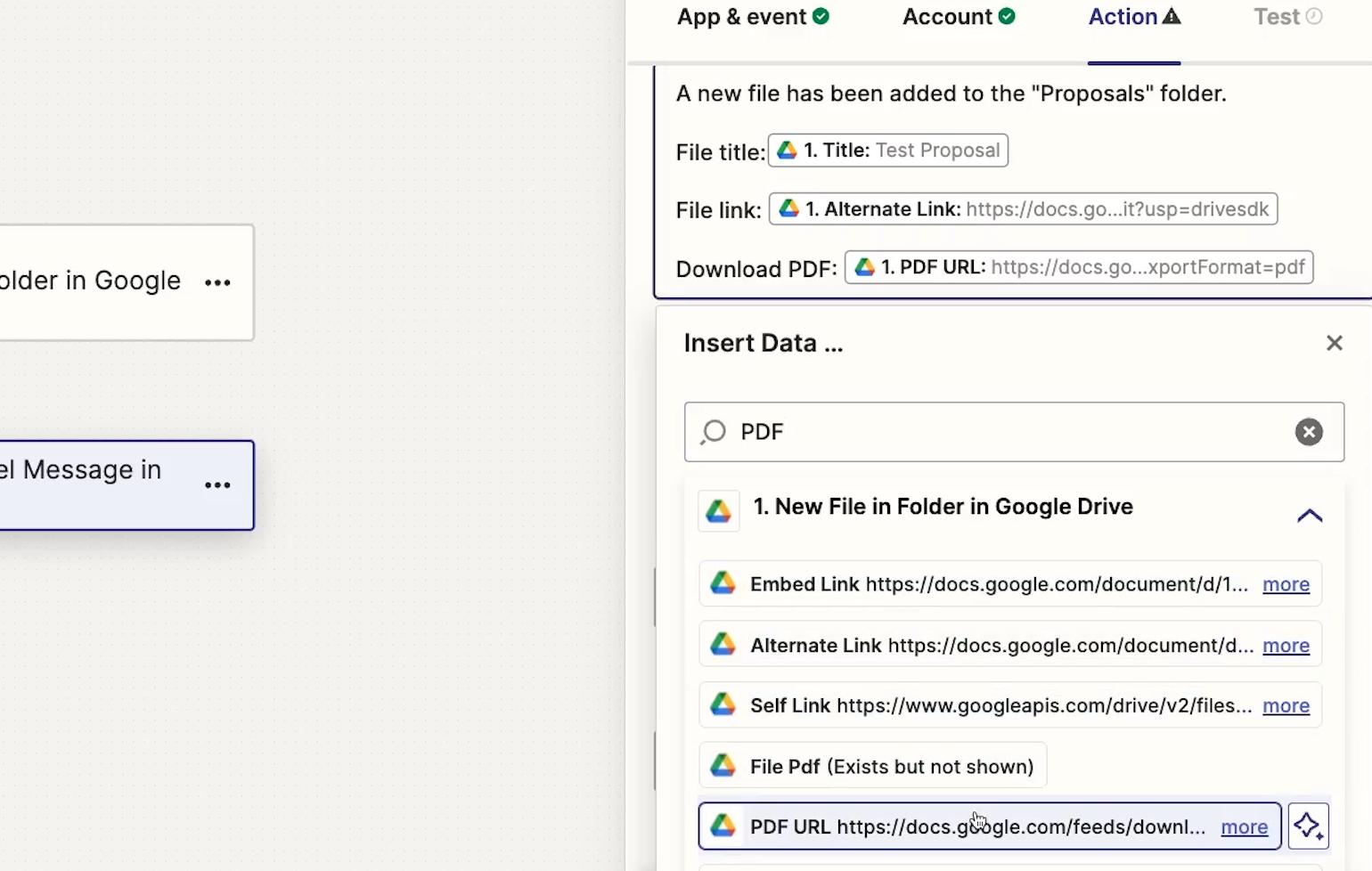Click Google Drive icon on Alternate Link row
Screen dimensions: 1372x871
[723, 644]
